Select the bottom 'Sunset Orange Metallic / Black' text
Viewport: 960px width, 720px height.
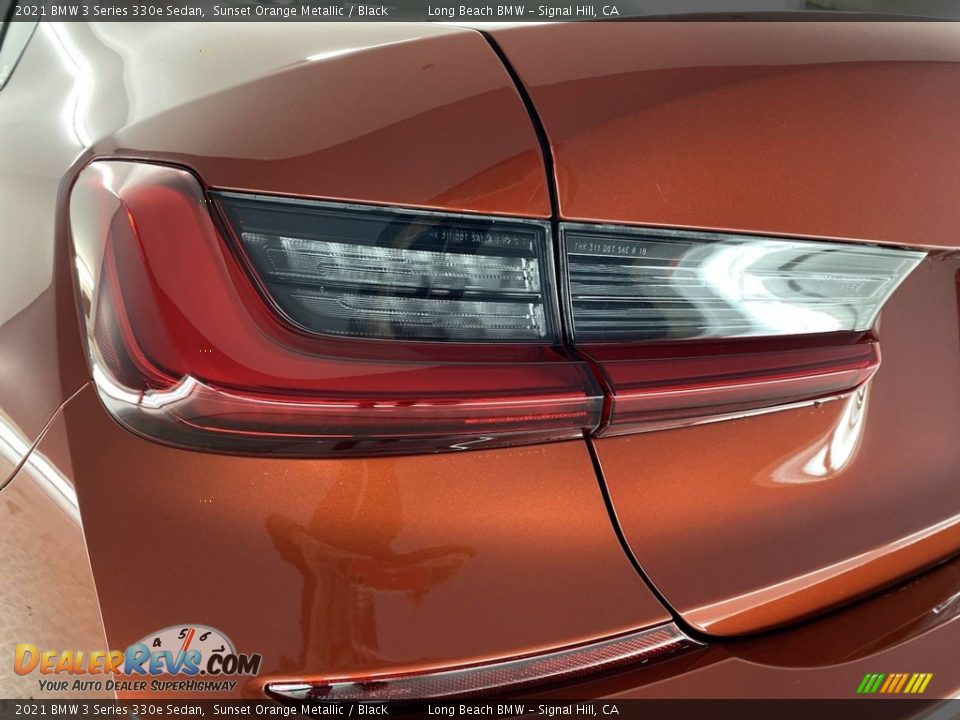tap(300, 710)
